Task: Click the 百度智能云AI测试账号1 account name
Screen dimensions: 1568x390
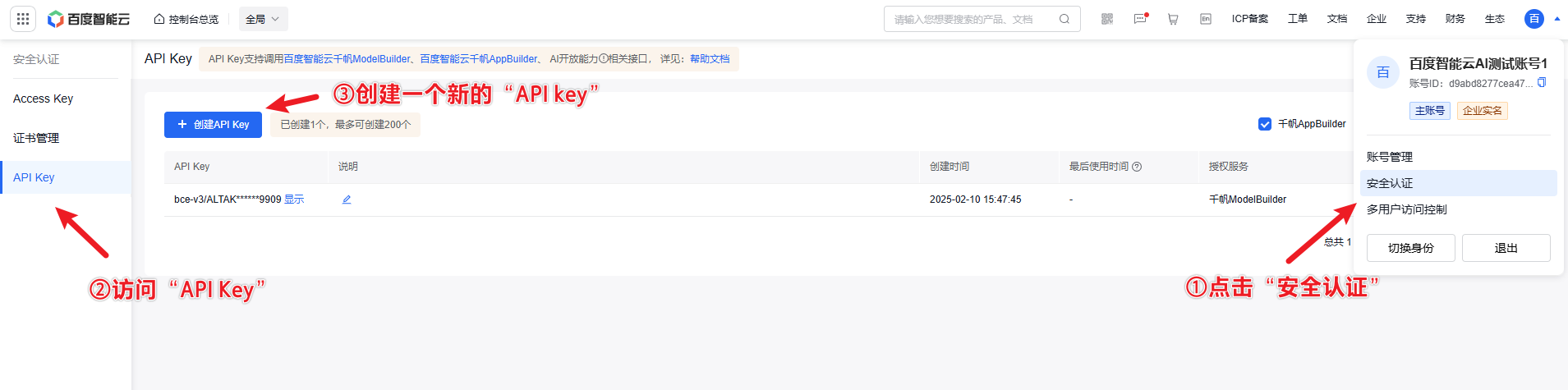Action: pos(1478,64)
